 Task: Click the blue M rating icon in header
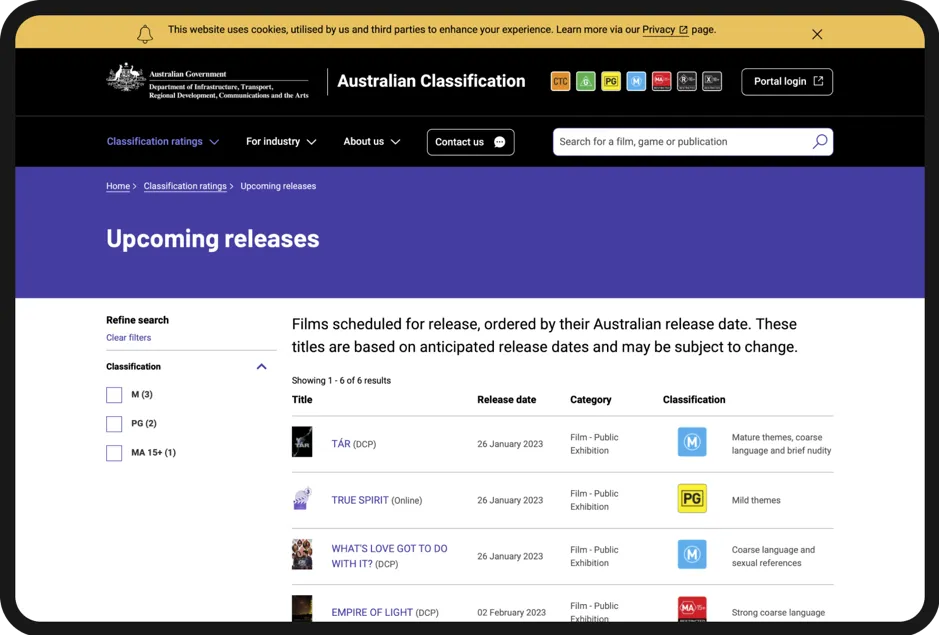point(636,81)
